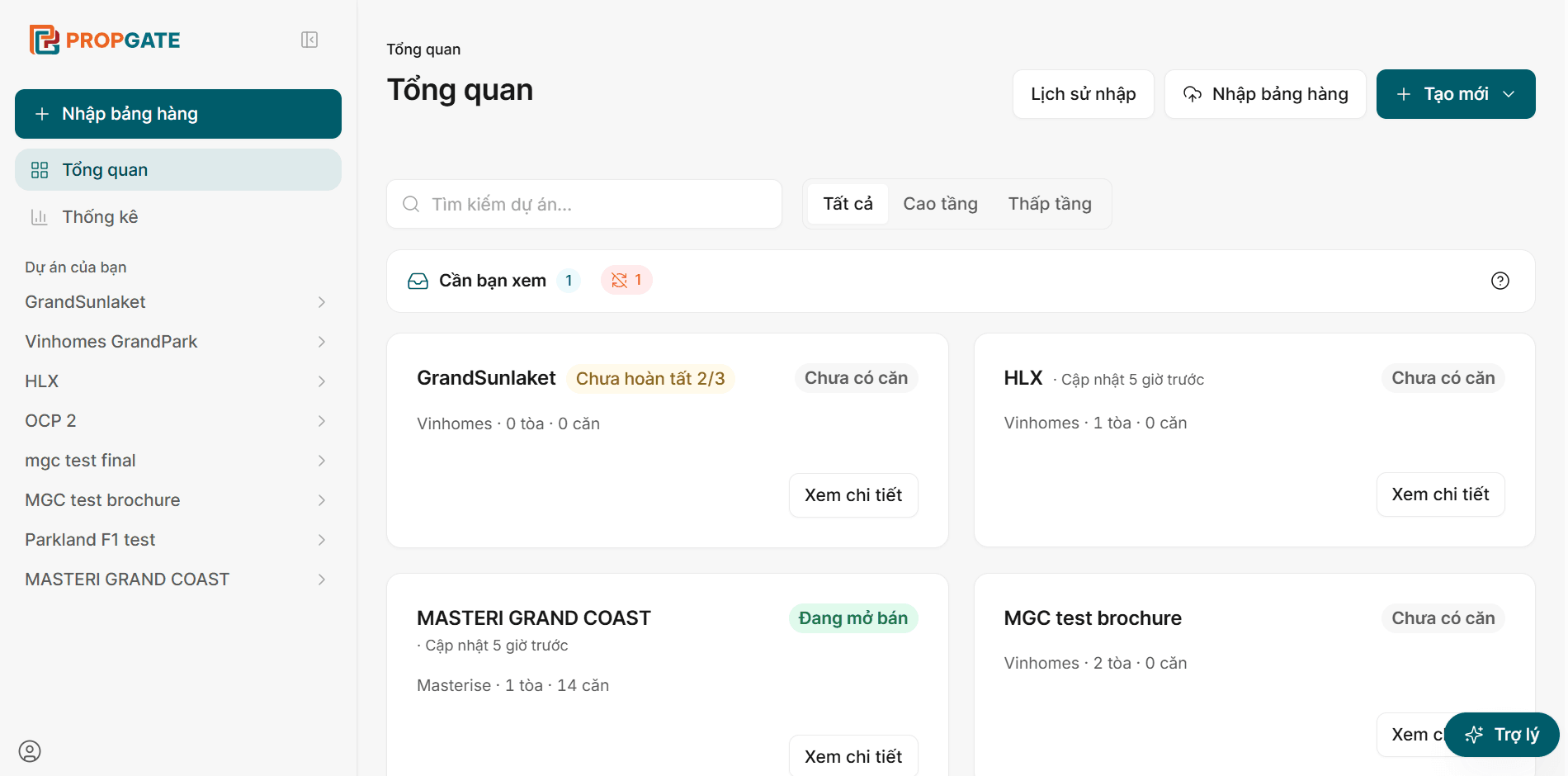The width and height of the screenshot is (1568, 776).
Task: Switch to Cao tầng tab
Action: point(940,204)
